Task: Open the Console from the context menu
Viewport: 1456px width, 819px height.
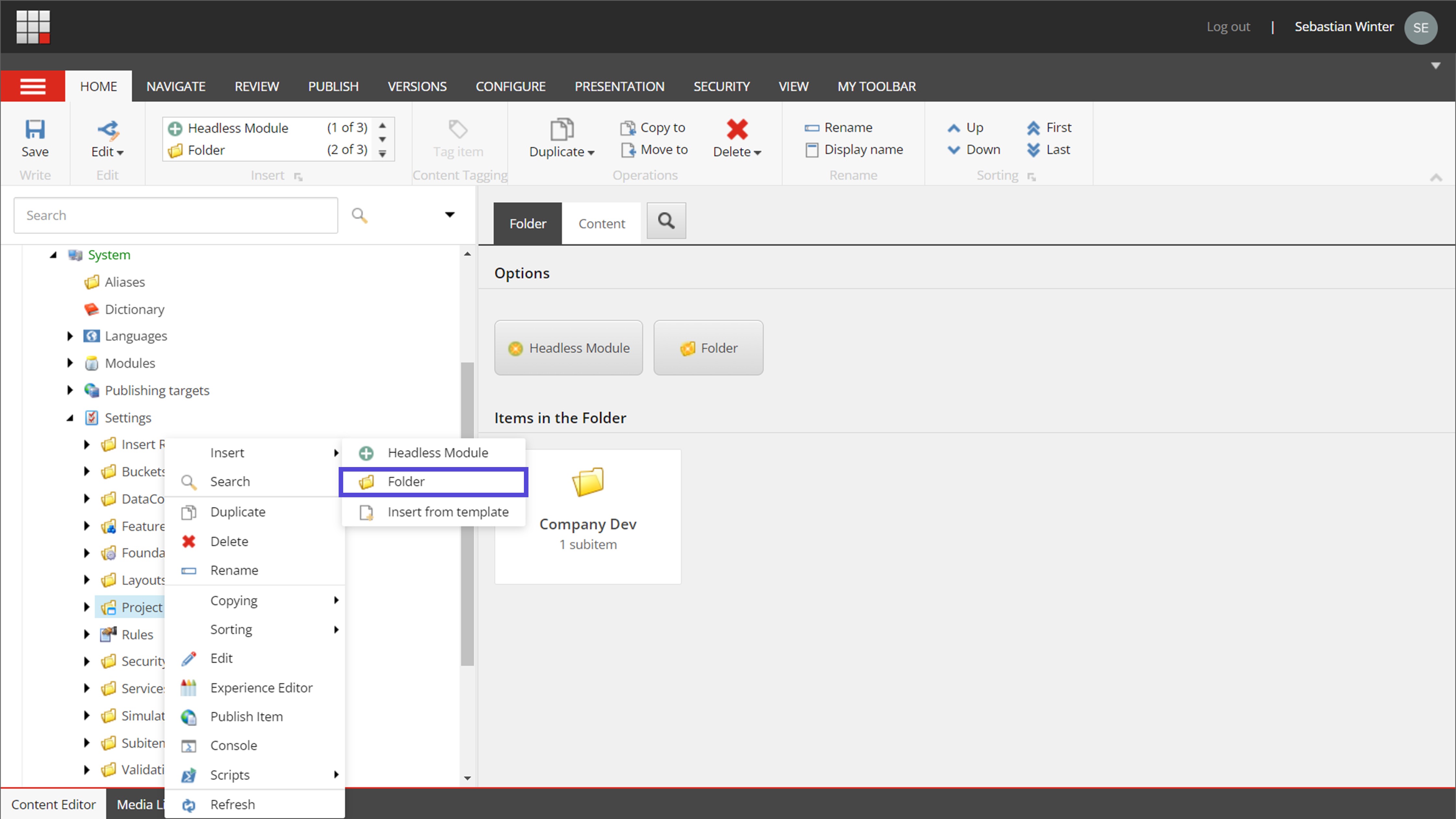Action: point(233,745)
